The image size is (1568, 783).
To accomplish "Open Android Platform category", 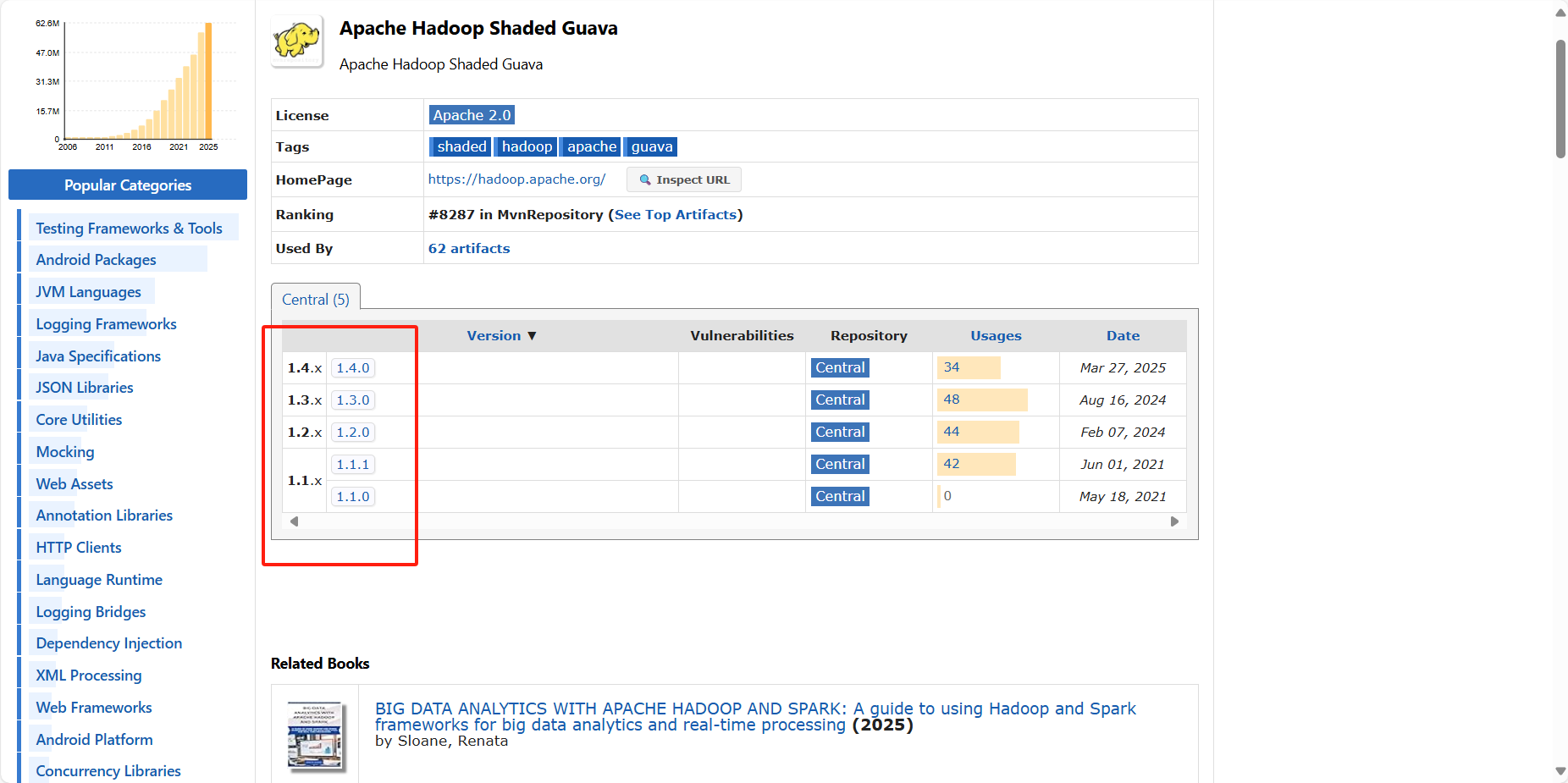I will coord(94,740).
